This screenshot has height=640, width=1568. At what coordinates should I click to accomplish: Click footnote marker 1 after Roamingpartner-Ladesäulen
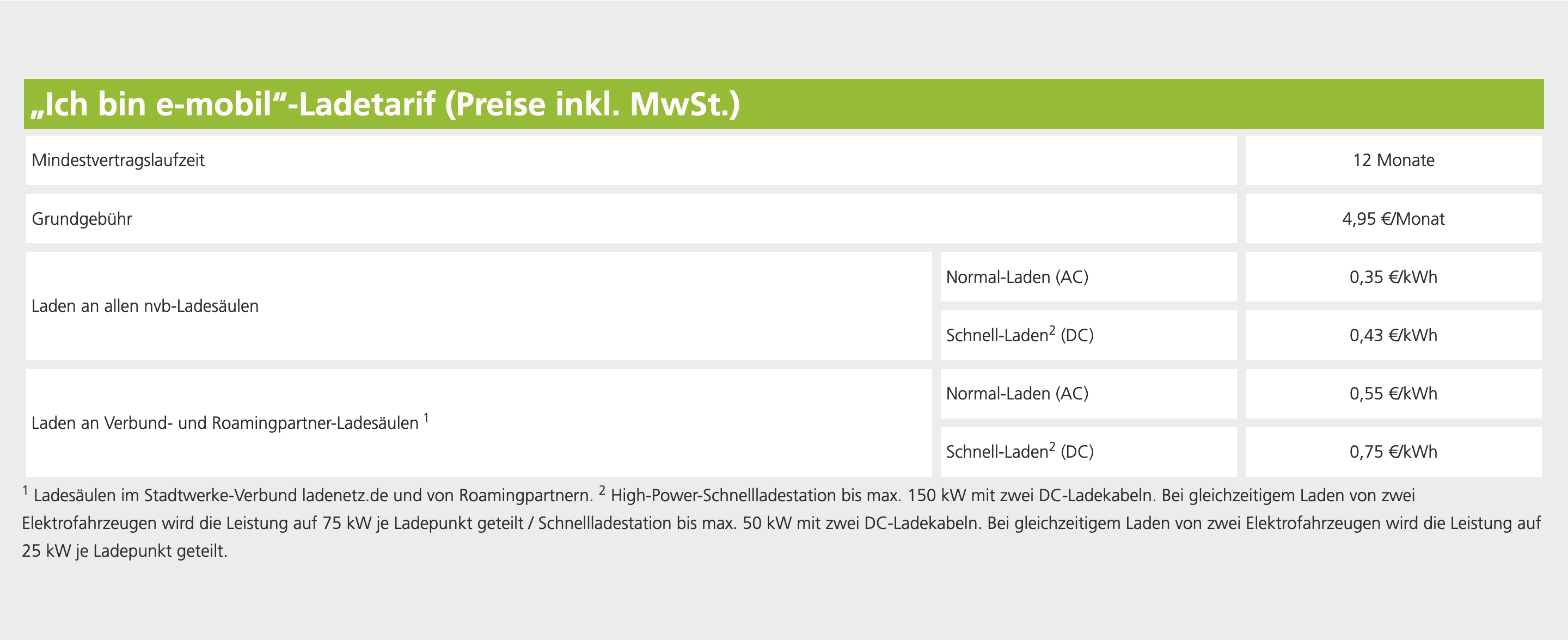427,418
